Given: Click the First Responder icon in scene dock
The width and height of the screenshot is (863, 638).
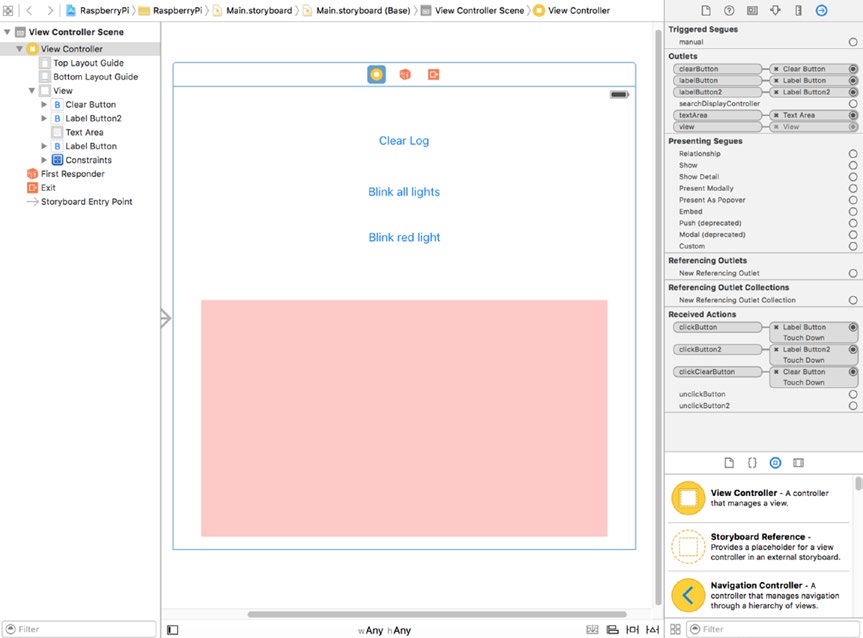Looking at the screenshot, I should tap(405, 75).
